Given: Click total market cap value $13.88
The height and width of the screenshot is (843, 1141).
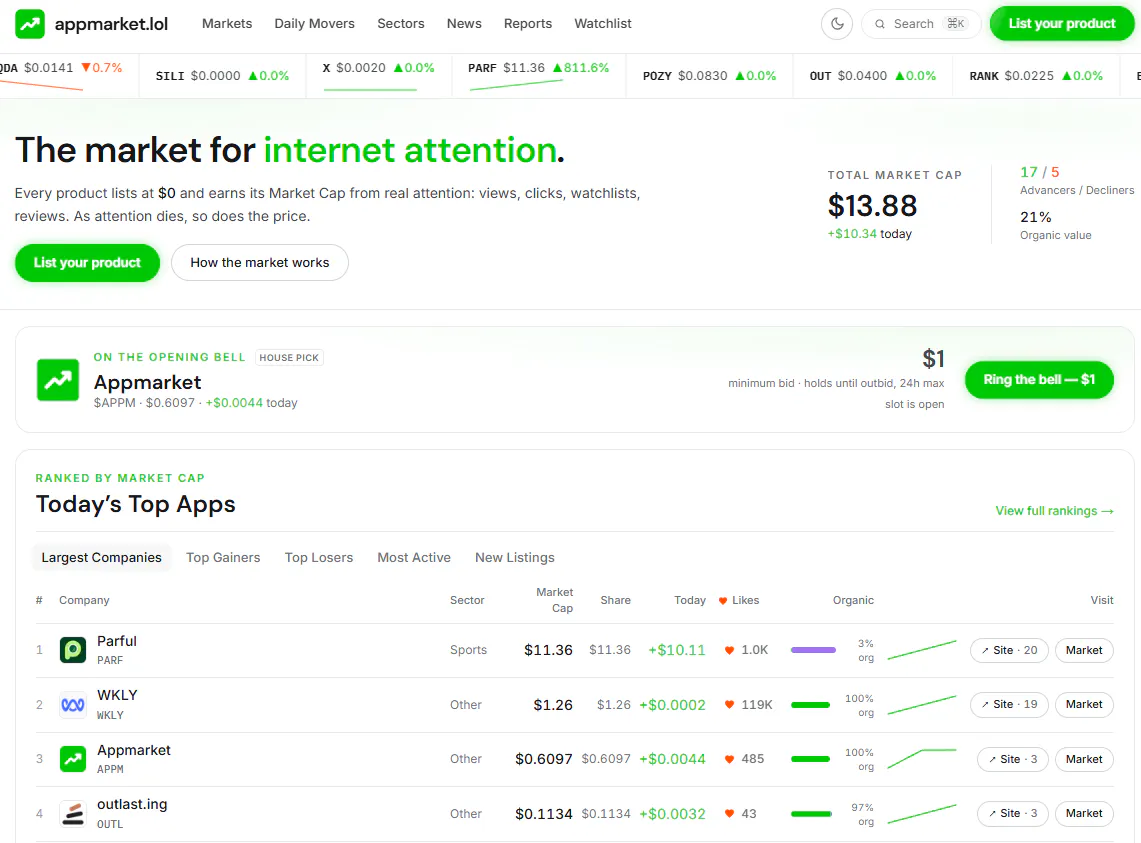Looking at the screenshot, I should pos(872,206).
